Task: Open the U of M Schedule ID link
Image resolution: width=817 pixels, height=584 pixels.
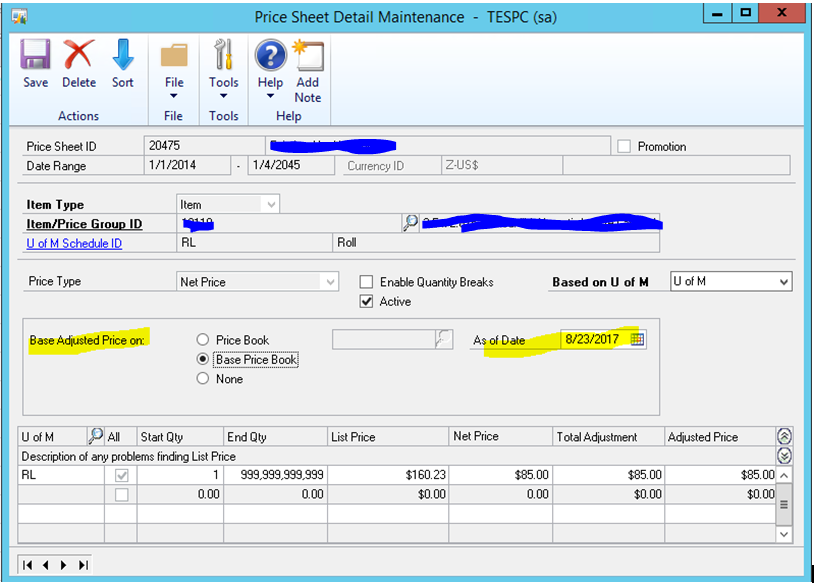Action: click(74, 242)
